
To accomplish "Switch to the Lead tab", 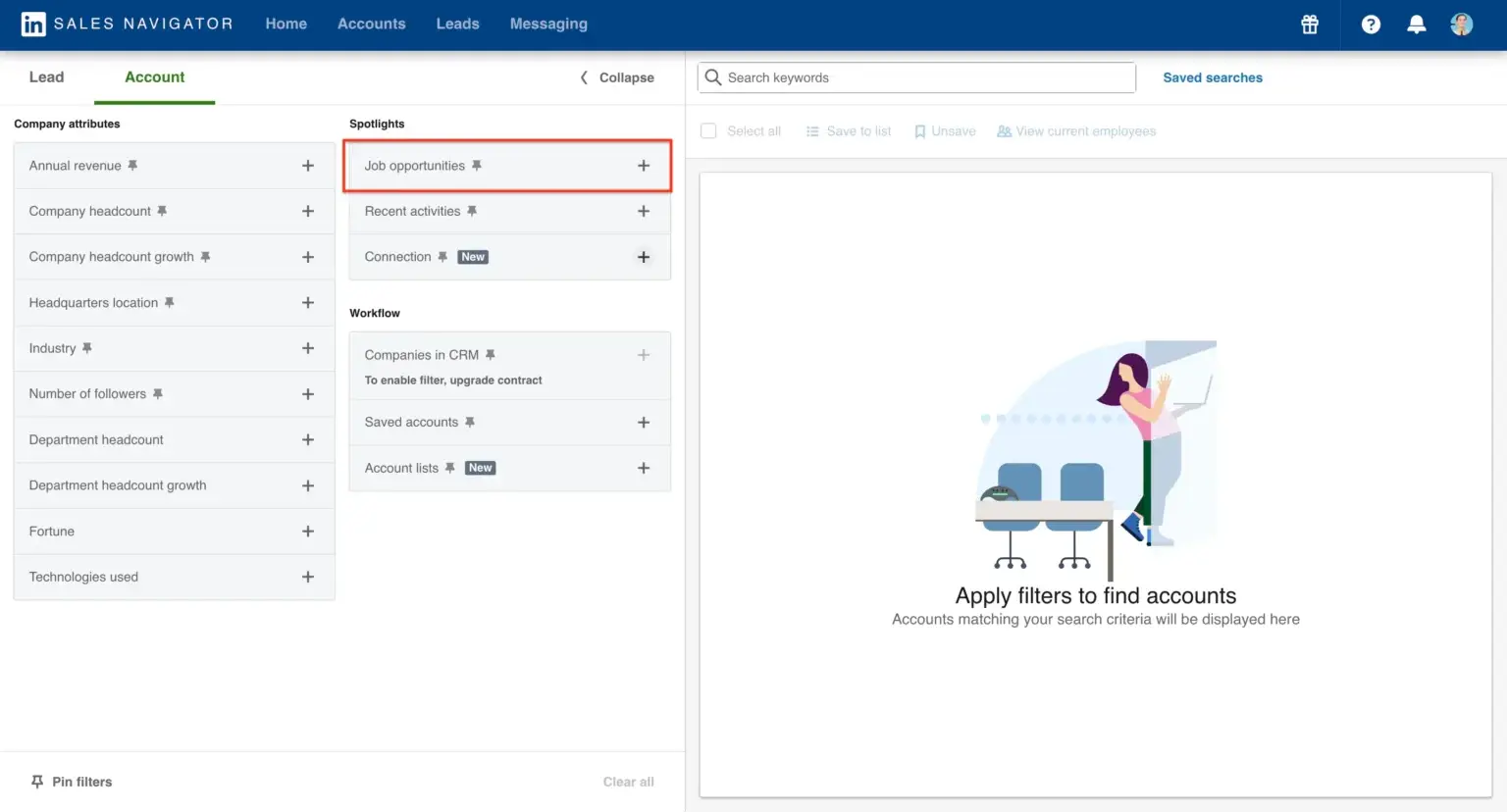I will pyautogui.click(x=46, y=76).
